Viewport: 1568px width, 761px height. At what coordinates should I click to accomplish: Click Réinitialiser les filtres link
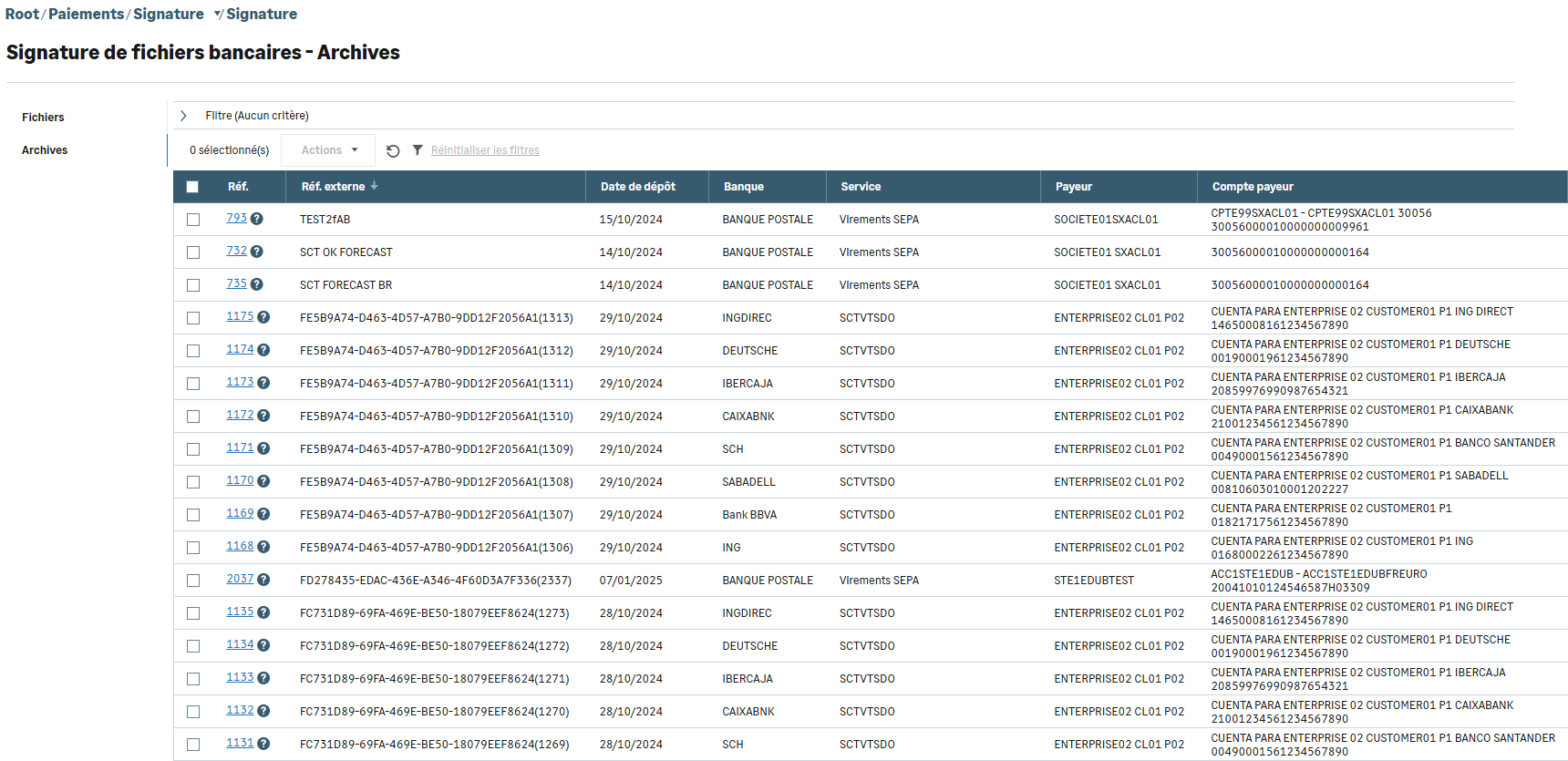(x=485, y=150)
